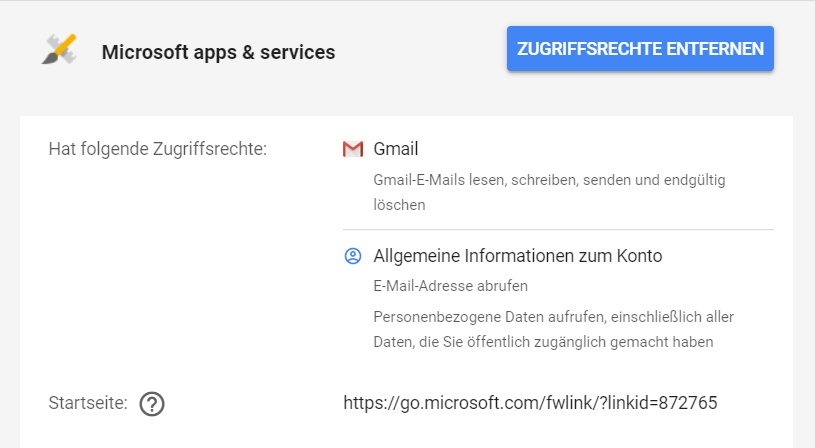815x448 pixels.
Task: Click the Hat folgende Zugriffsrechte label
Action: point(158,150)
